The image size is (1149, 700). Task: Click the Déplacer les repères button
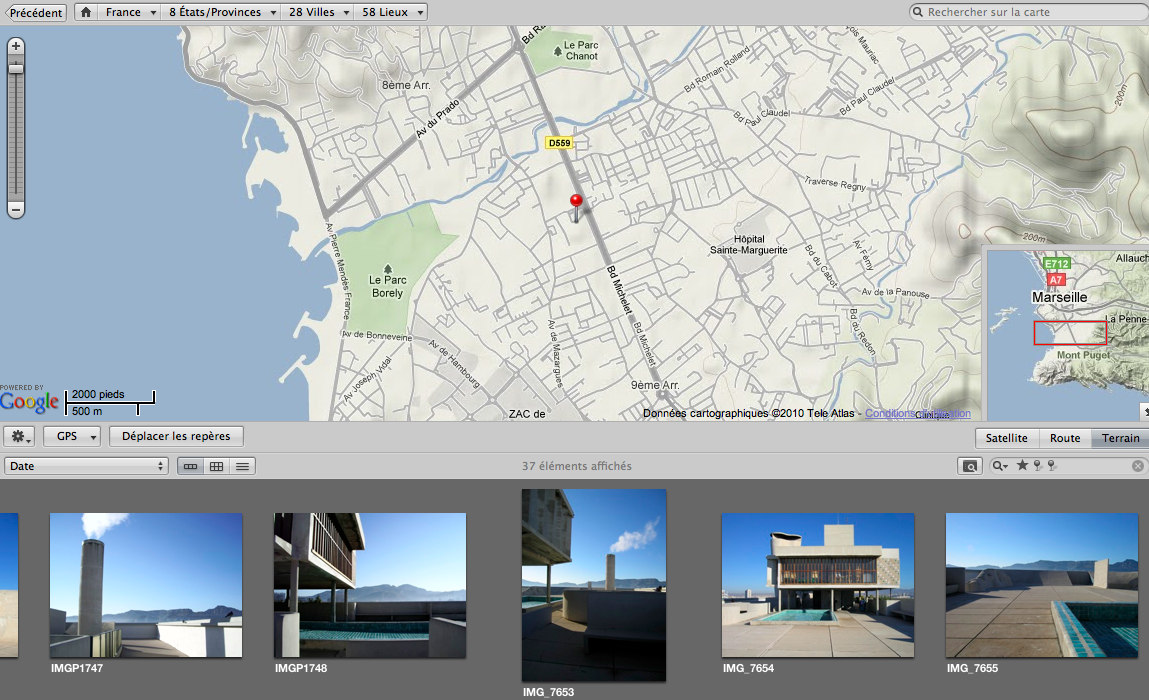point(176,437)
